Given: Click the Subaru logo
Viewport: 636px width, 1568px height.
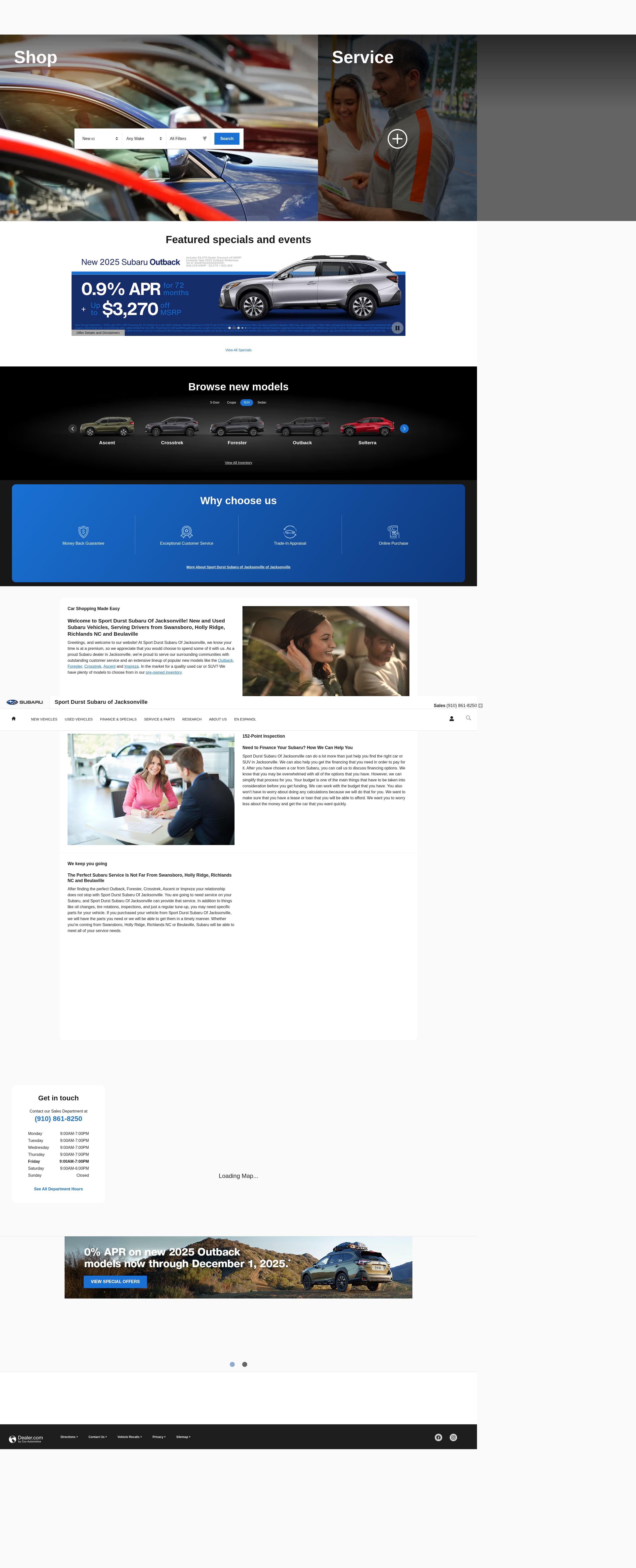Looking at the screenshot, I should 24,702.
